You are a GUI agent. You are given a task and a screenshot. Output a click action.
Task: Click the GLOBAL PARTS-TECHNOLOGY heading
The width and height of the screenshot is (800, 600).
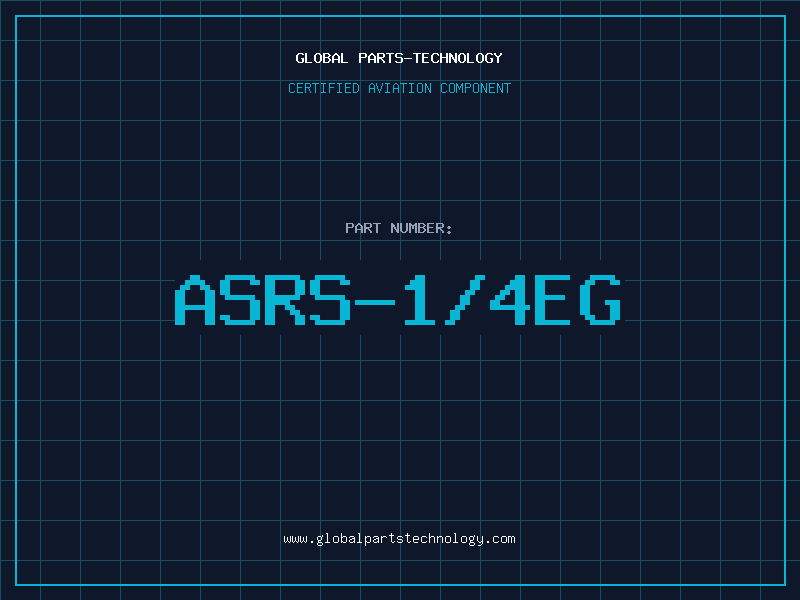point(399,58)
